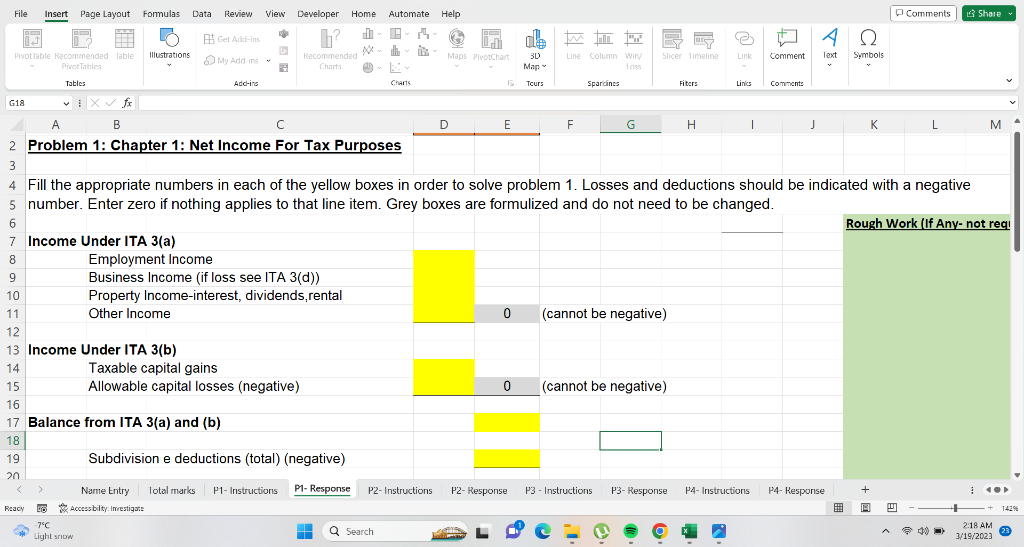
Task: Expand the Text group menu
Action: (829, 48)
